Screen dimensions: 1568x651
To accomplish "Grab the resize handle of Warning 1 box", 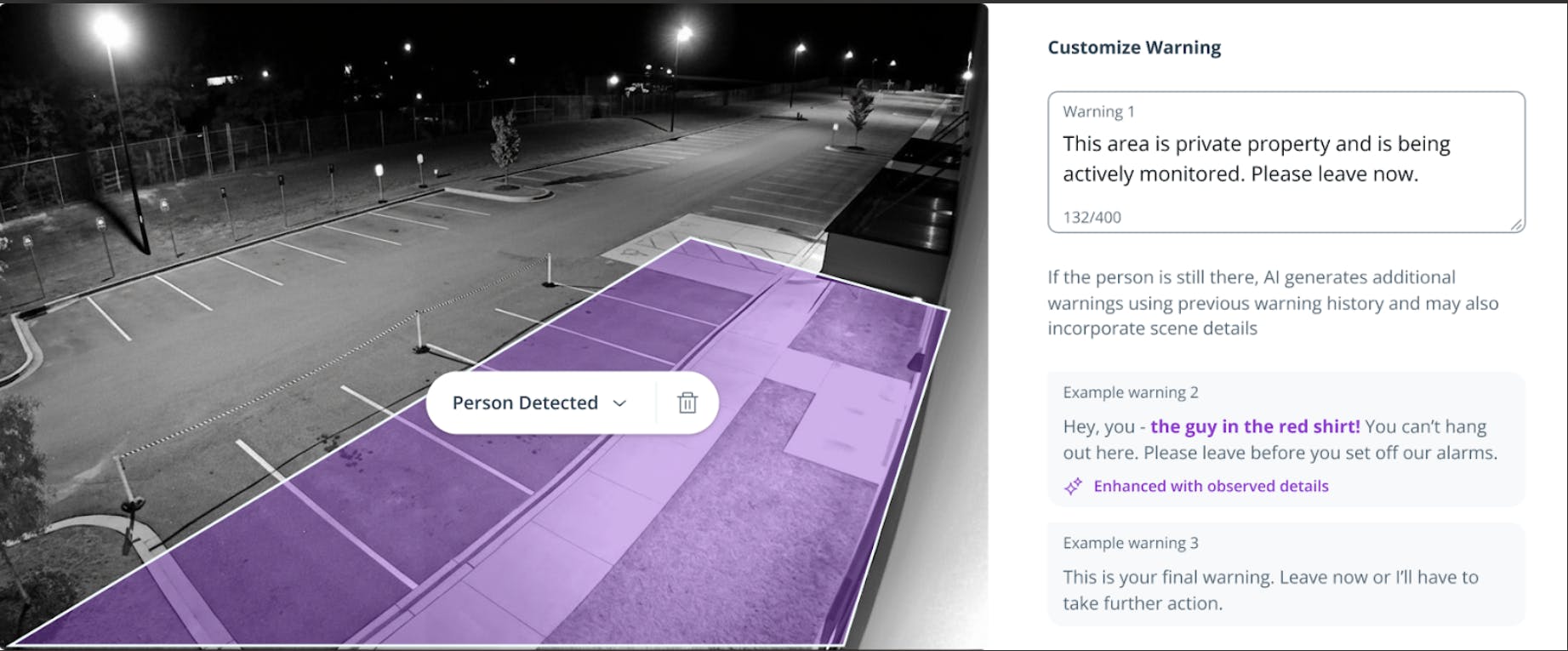I will pos(1516,225).
